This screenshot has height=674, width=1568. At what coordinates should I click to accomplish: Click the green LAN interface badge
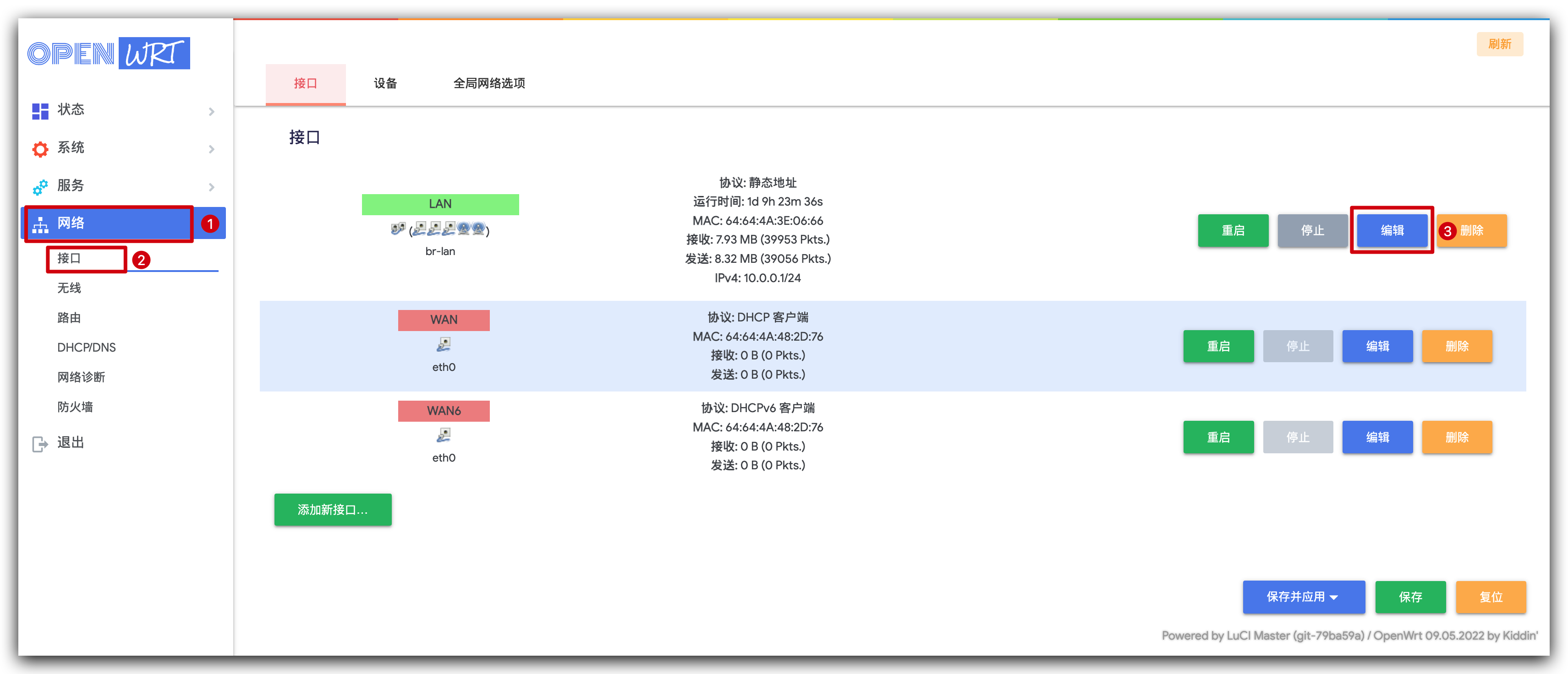tap(440, 204)
